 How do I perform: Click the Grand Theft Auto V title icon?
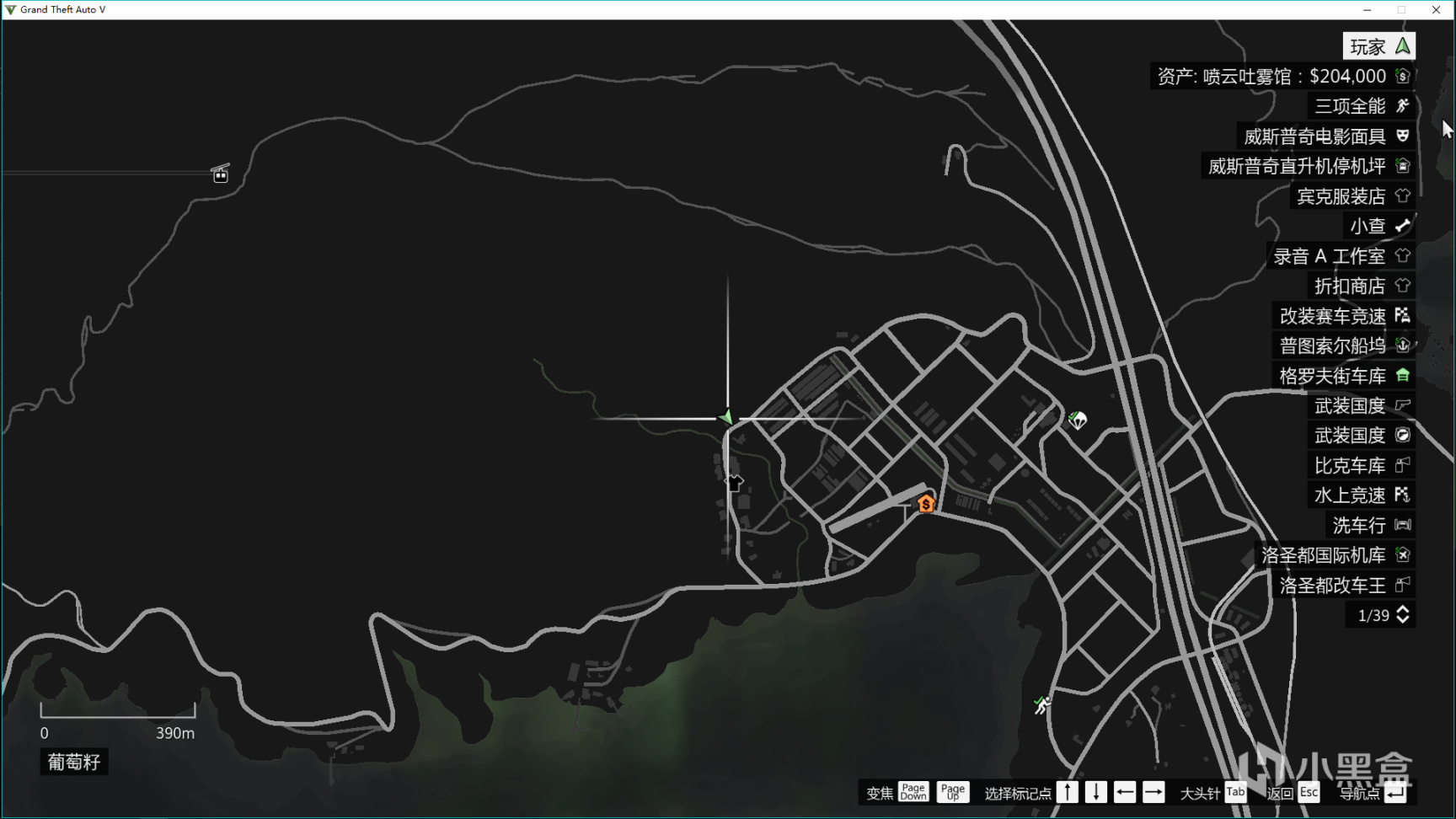10,9
